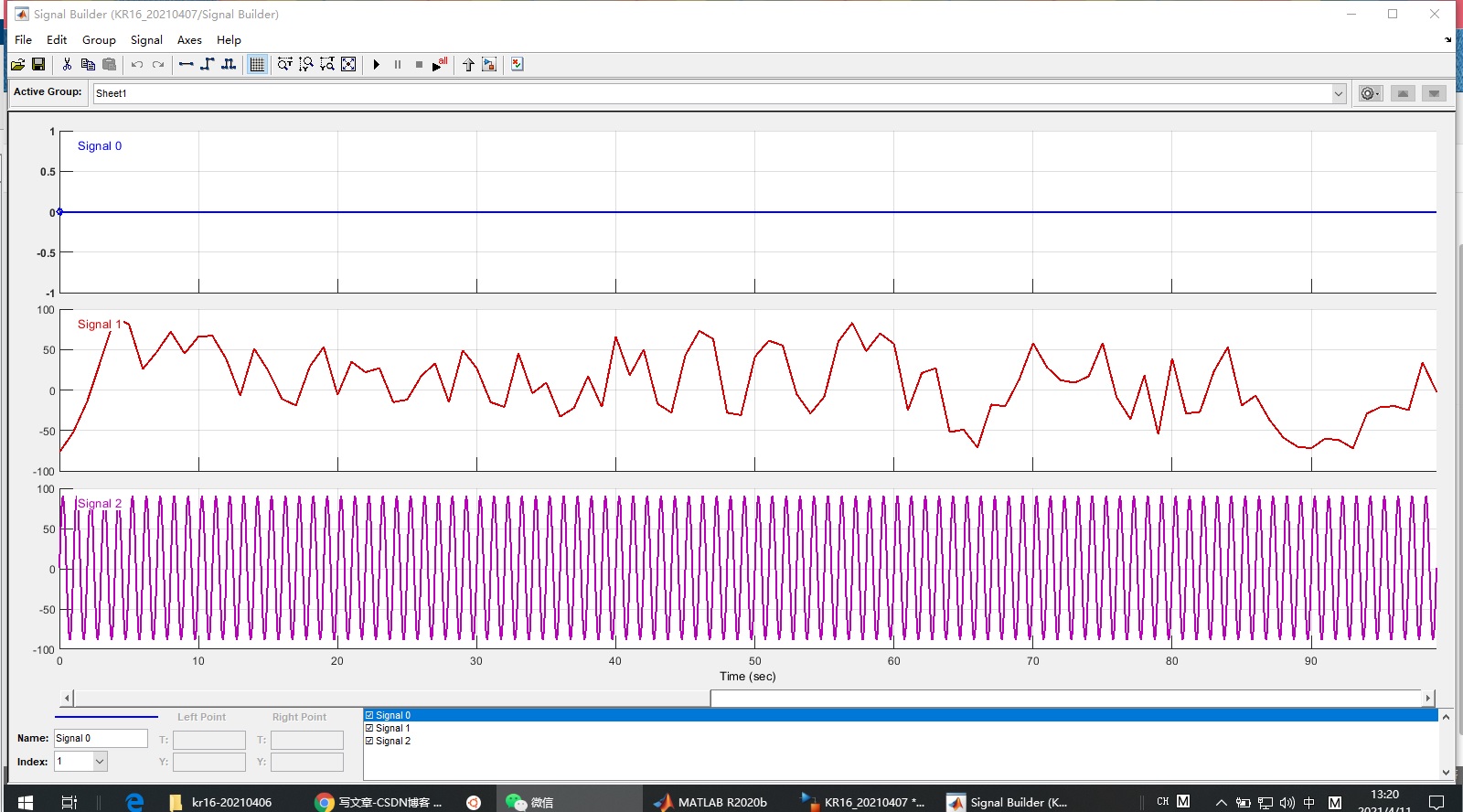Select the zoom in T and Y icon
Image resolution: width=1463 pixels, height=812 pixels.
point(327,64)
